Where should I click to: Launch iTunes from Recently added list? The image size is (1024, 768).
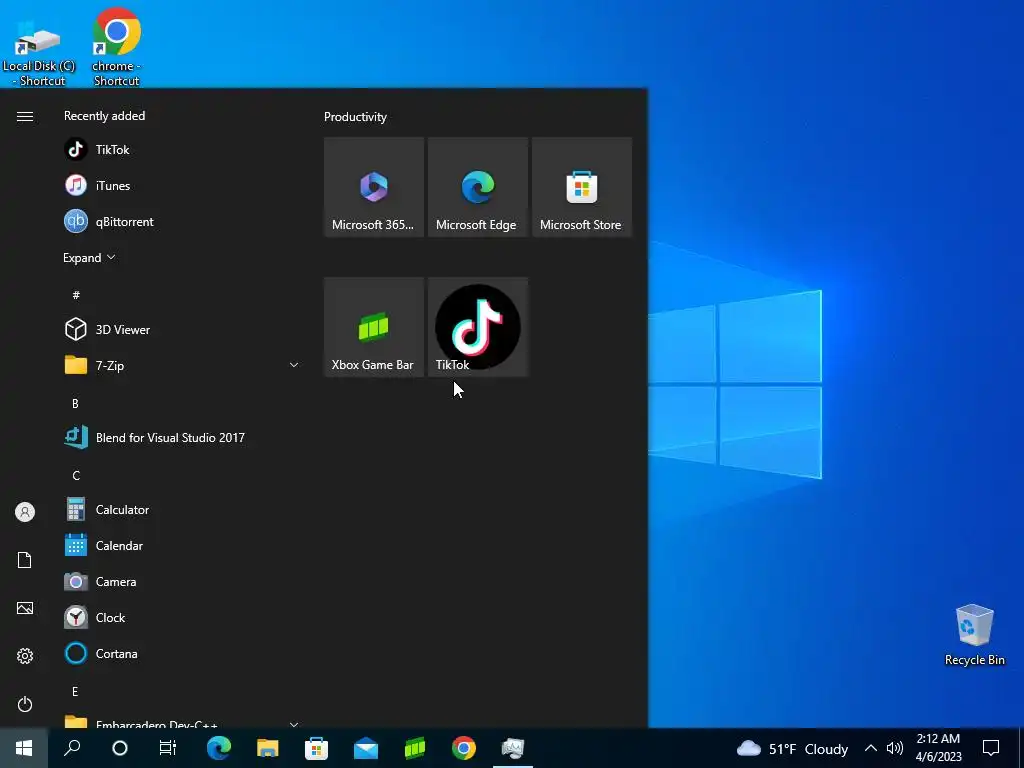point(182,185)
